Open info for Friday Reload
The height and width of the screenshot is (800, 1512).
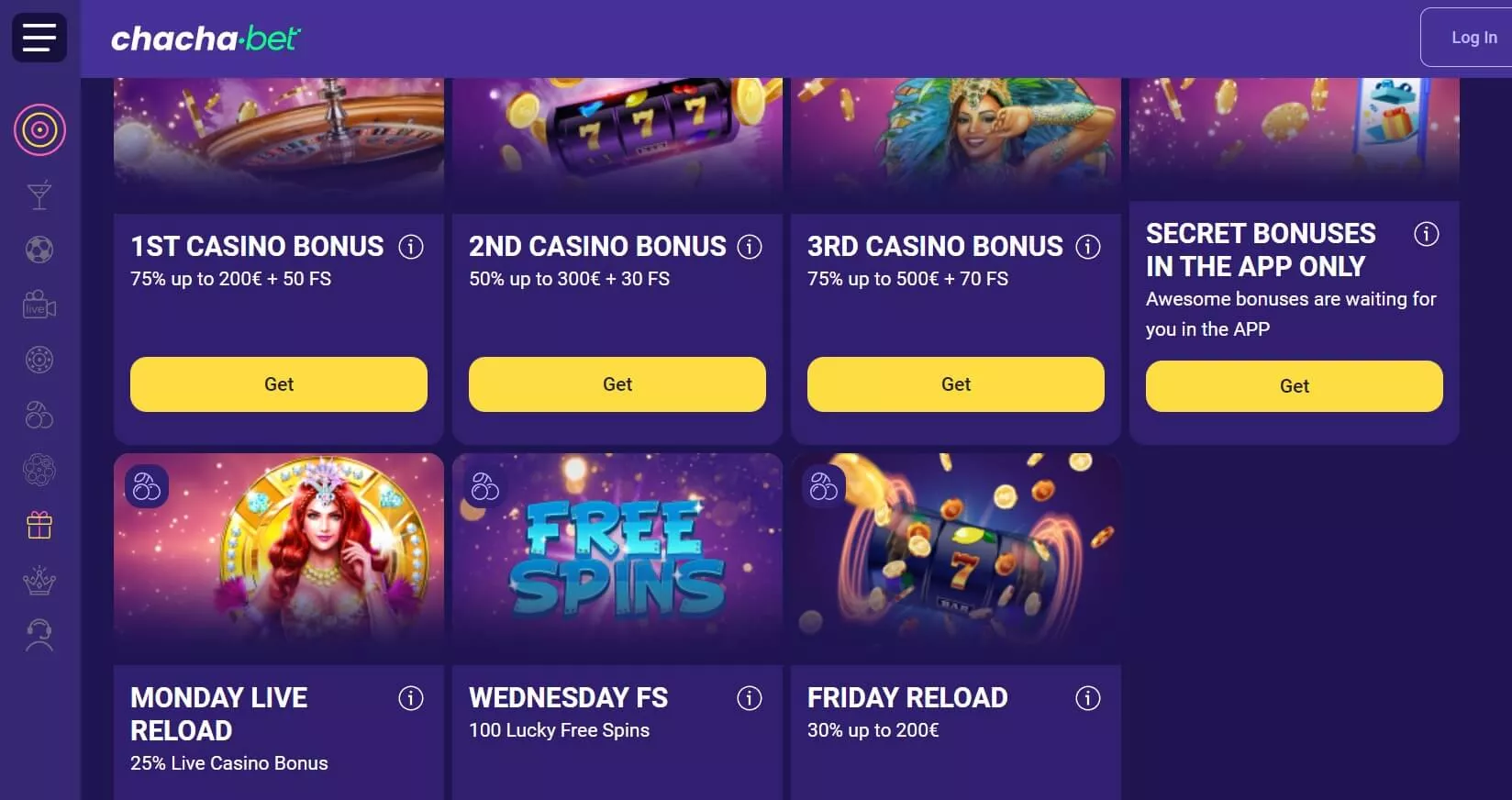coord(1088,698)
